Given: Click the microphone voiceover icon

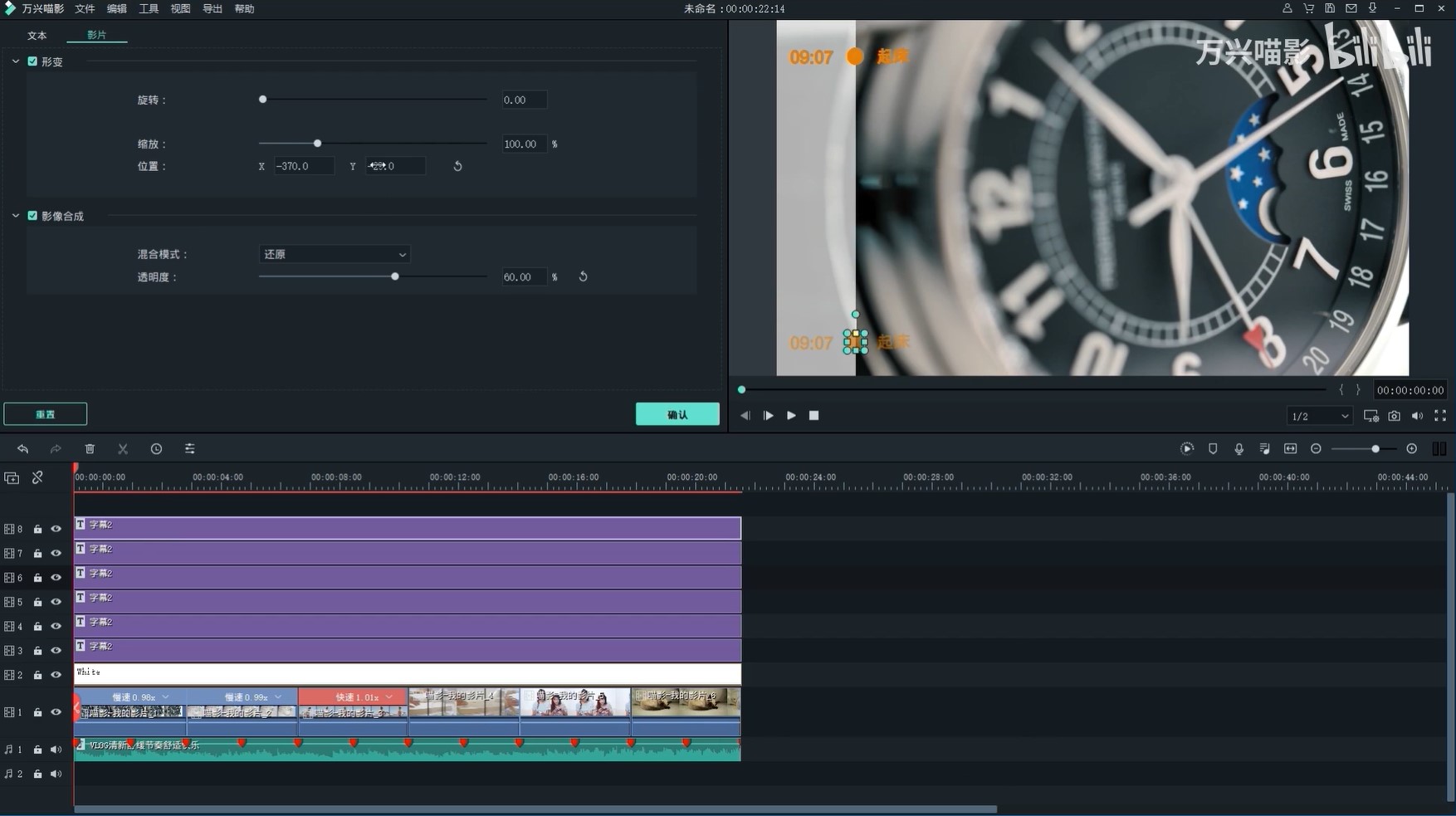Looking at the screenshot, I should click(1239, 449).
